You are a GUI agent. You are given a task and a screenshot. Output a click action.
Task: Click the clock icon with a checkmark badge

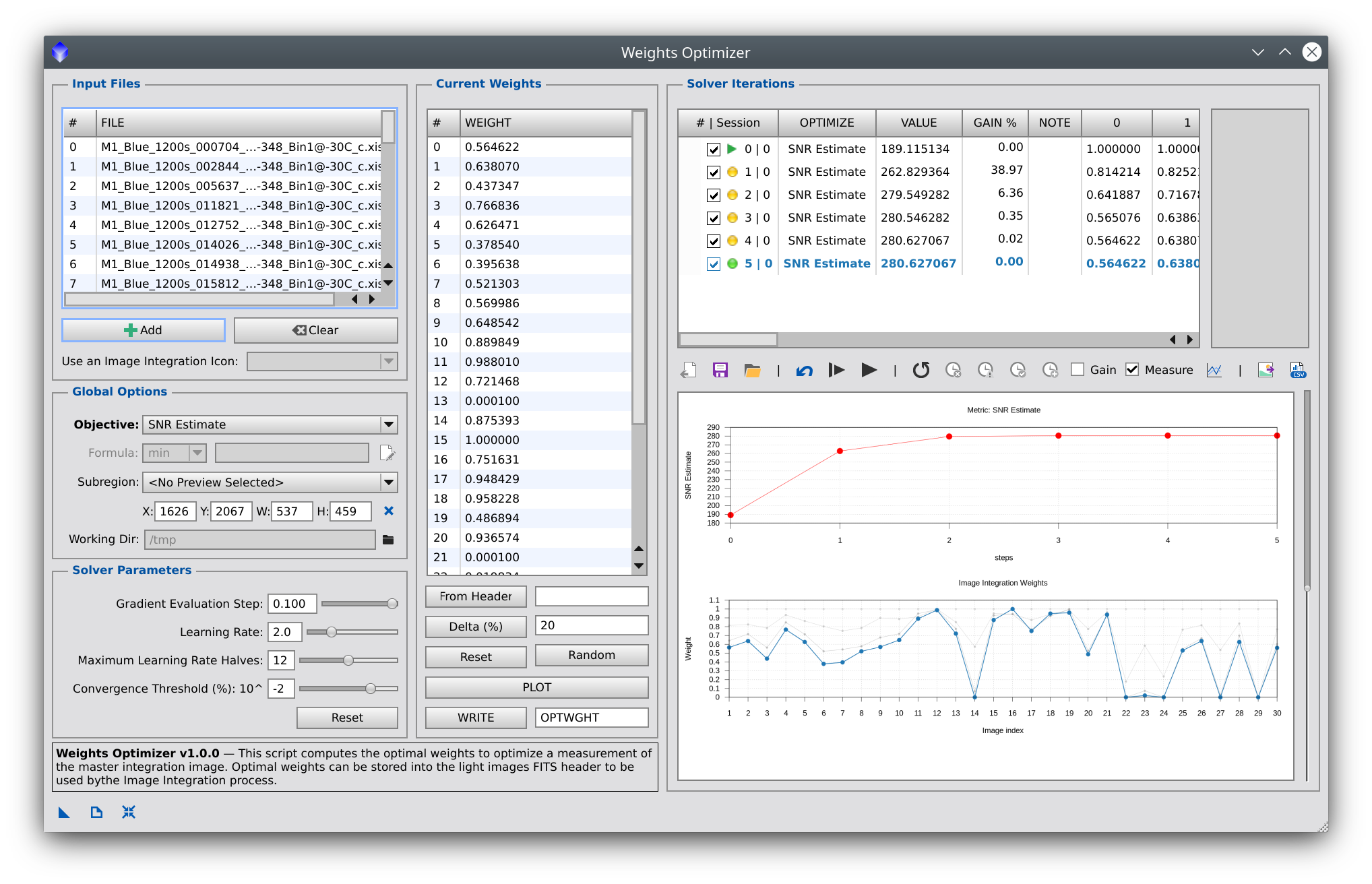point(1018,370)
